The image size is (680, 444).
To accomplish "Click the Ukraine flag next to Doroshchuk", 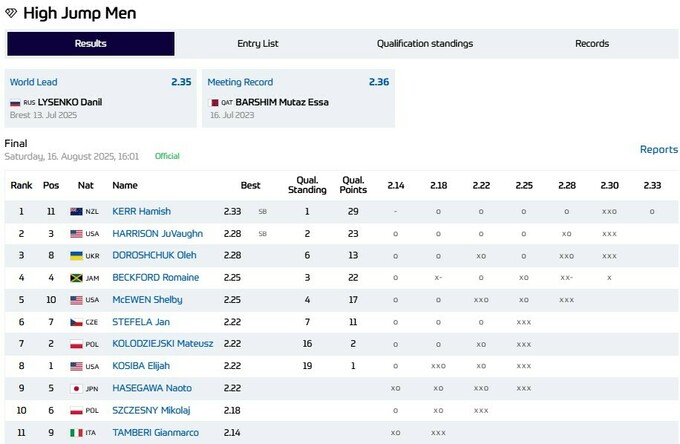I will tap(76, 256).
